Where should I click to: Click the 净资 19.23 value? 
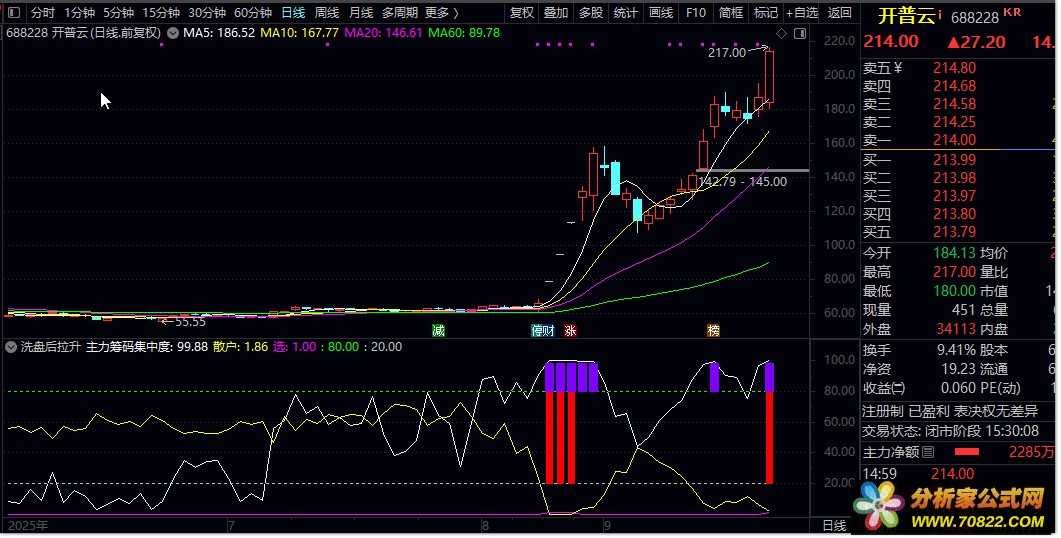[x=960, y=369]
